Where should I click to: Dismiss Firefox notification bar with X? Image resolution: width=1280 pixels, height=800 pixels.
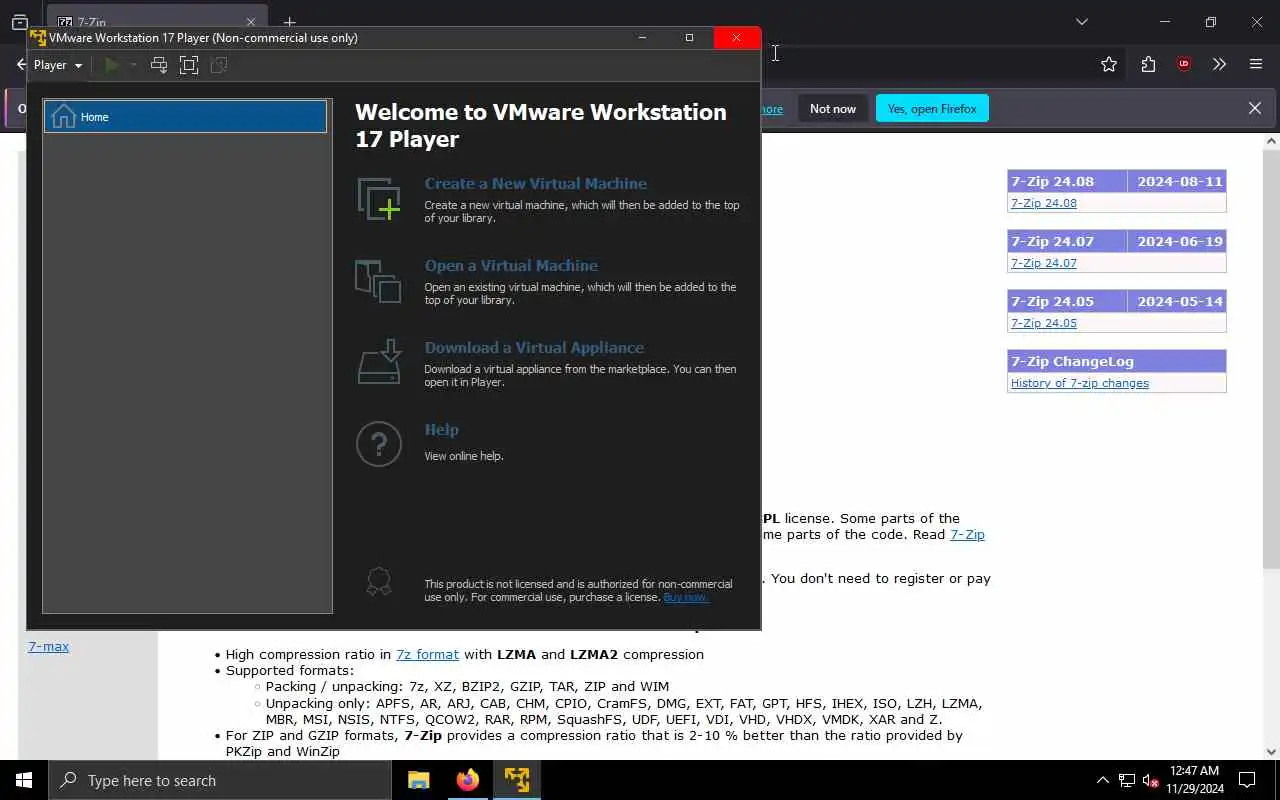point(1255,108)
